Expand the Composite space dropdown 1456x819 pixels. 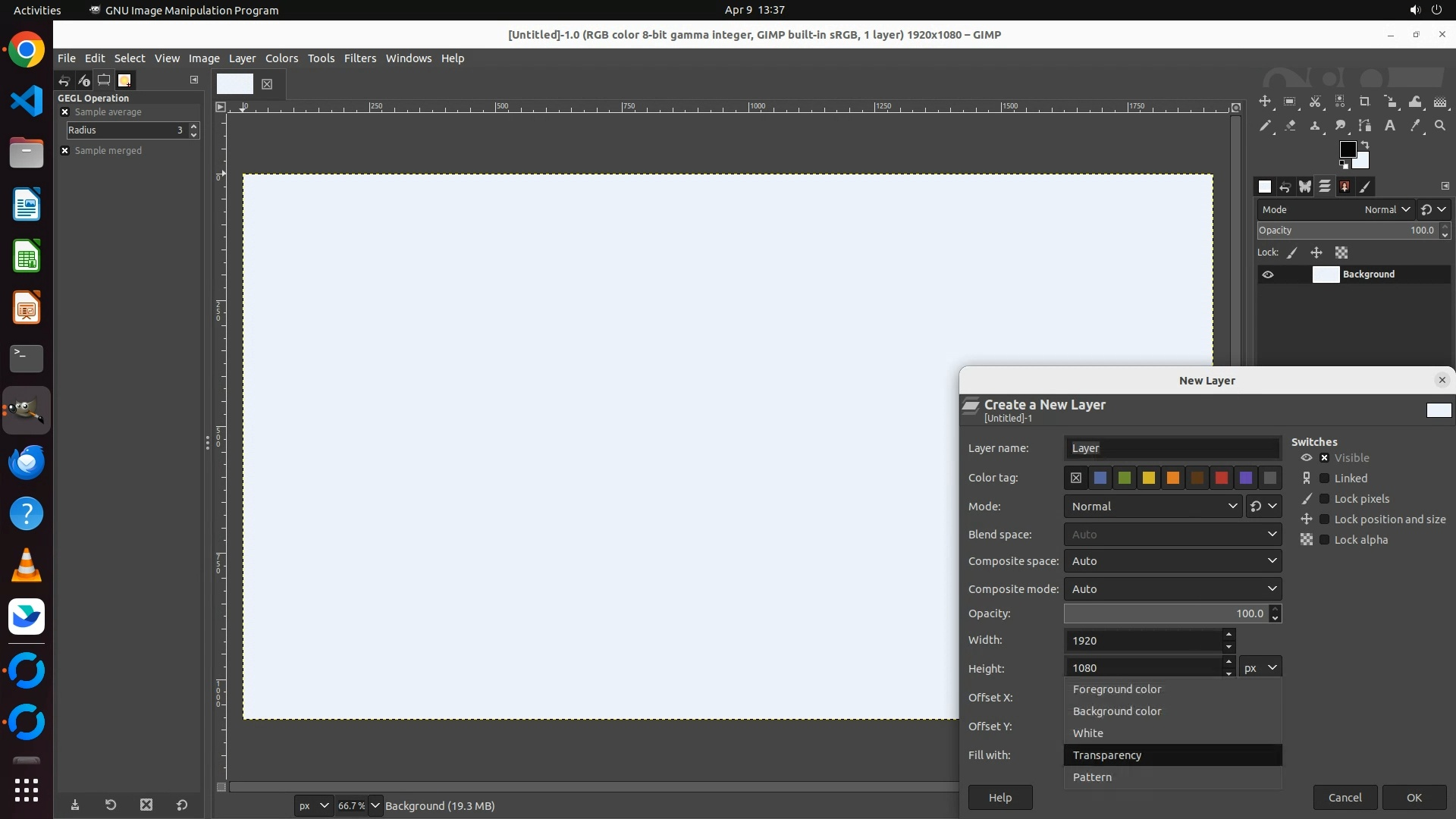[x=1172, y=561]
